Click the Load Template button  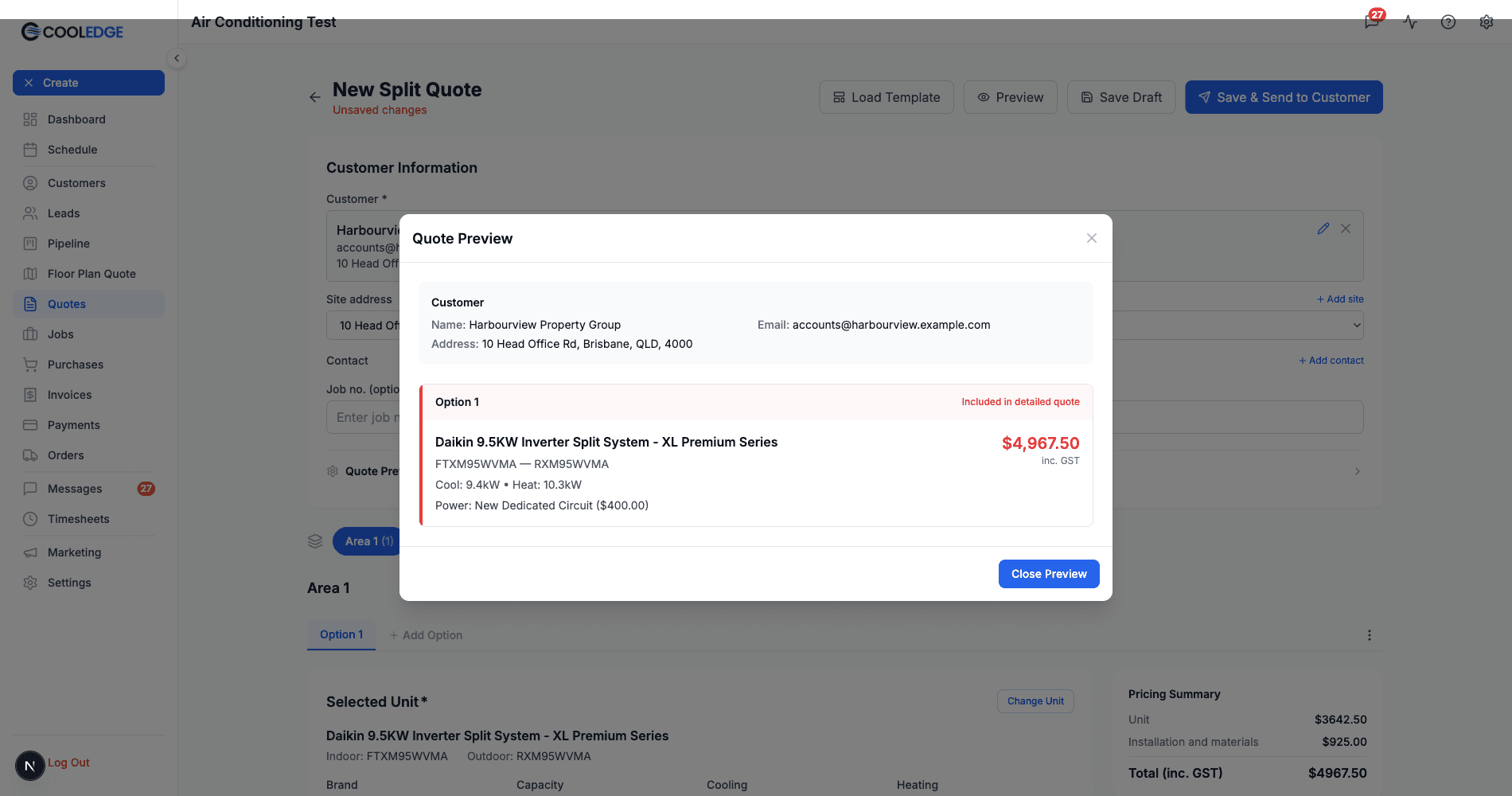click(887, 97)
